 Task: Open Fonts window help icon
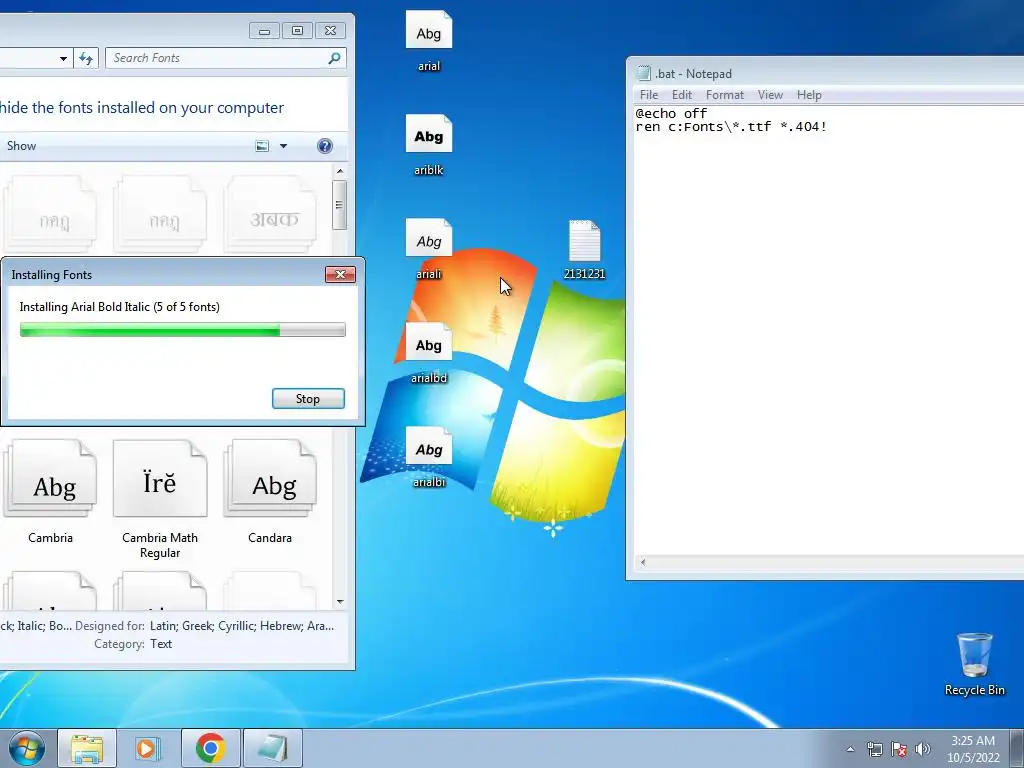tap(325, 146)
